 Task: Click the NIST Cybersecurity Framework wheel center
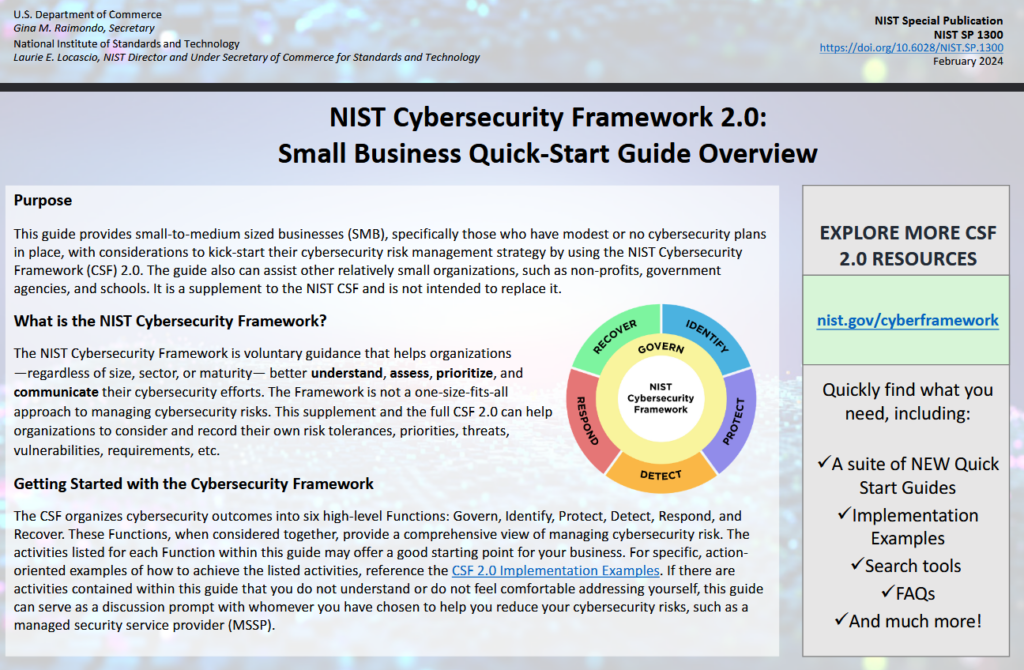[x=660, y=397]
